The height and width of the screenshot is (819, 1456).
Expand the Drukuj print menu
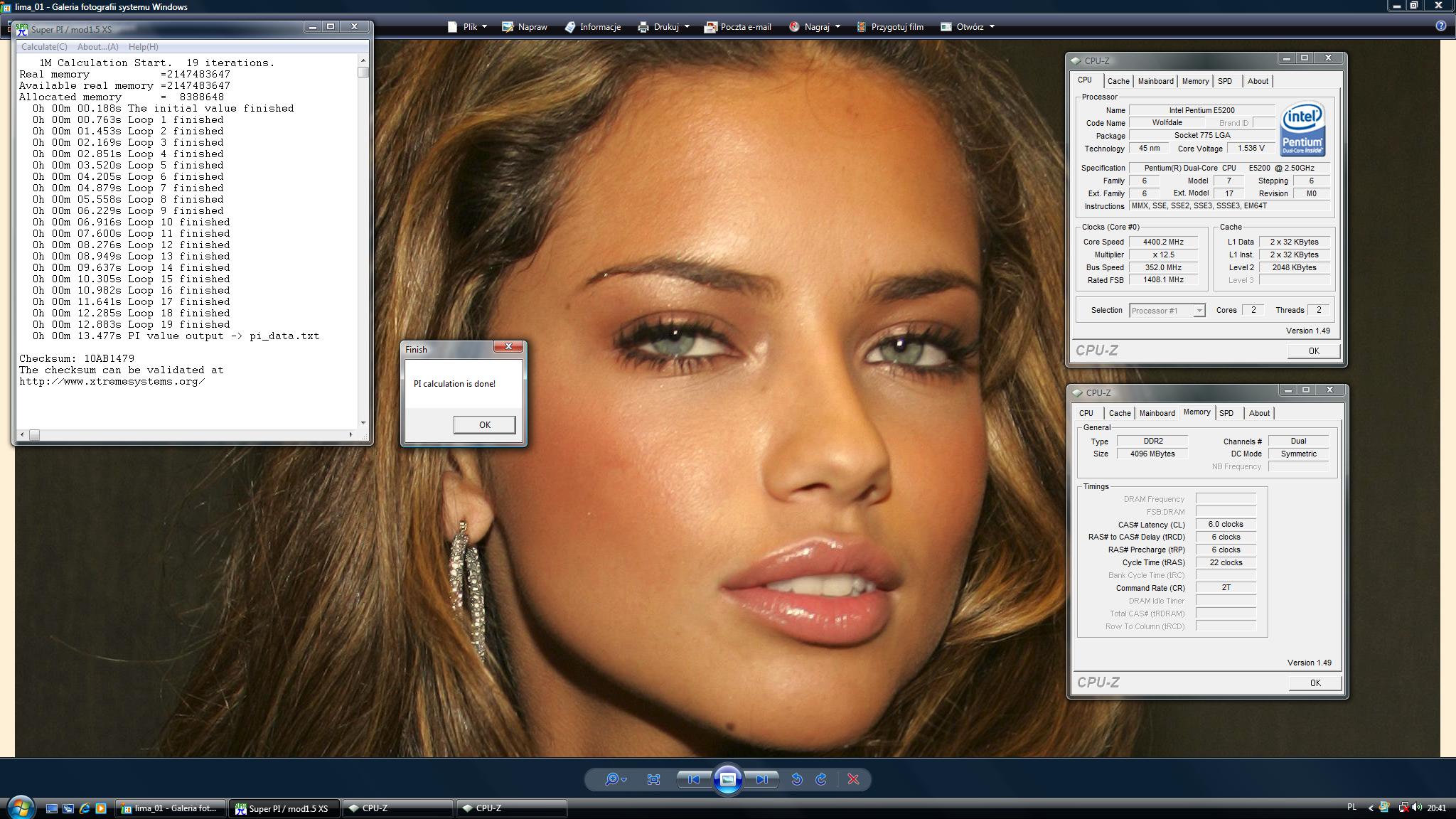[x=665, y=27]
